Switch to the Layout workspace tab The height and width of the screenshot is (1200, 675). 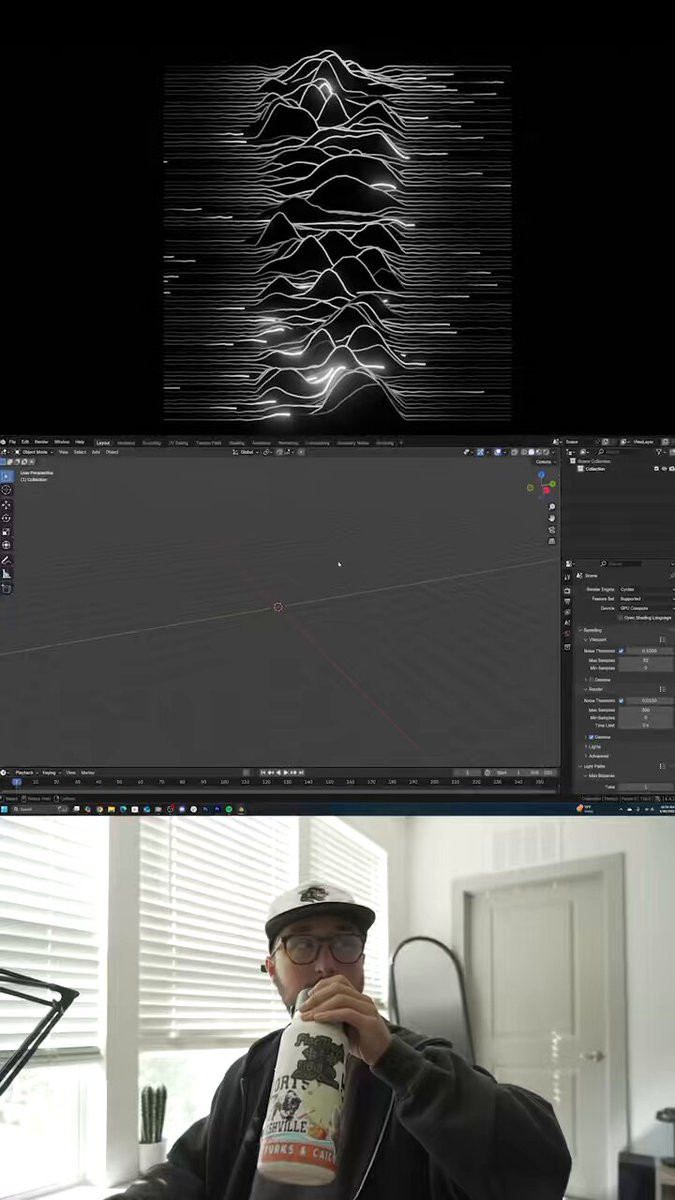point(103,442)
